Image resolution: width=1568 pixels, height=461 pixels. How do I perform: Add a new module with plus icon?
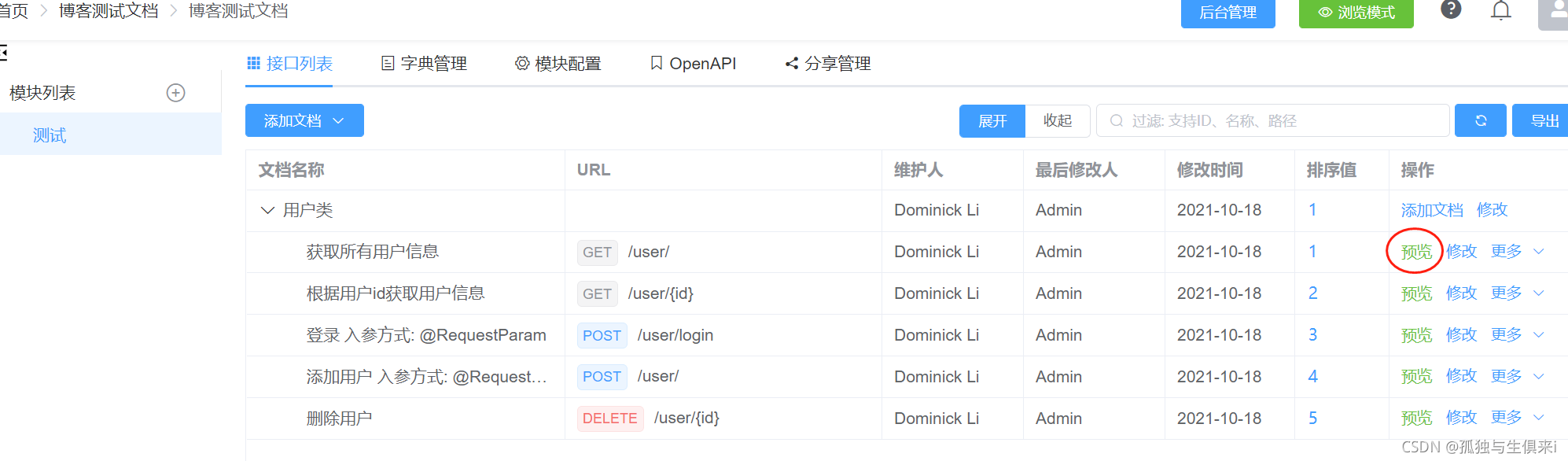coord(176,93)
